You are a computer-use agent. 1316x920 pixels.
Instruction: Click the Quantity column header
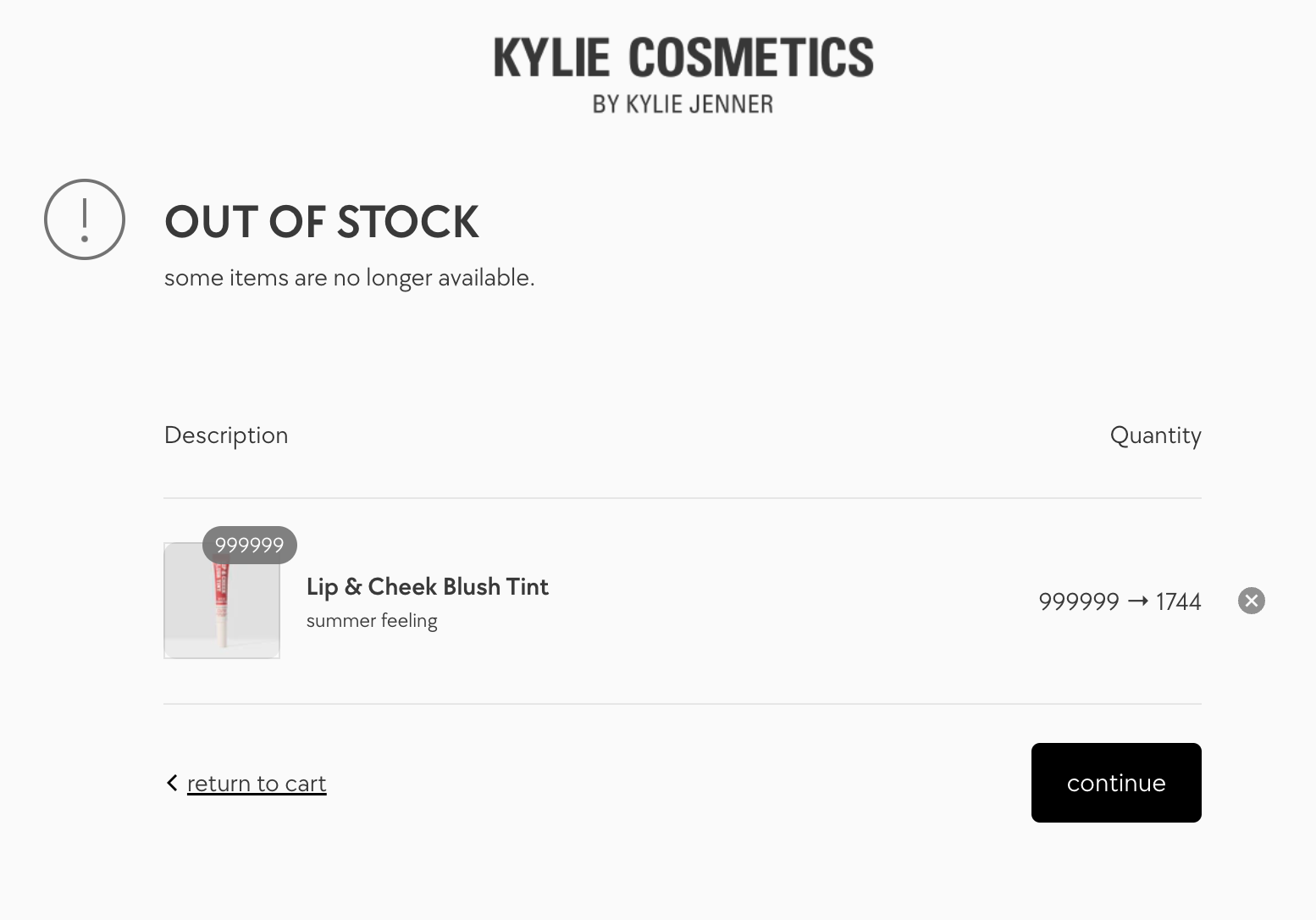(1155, 435)
